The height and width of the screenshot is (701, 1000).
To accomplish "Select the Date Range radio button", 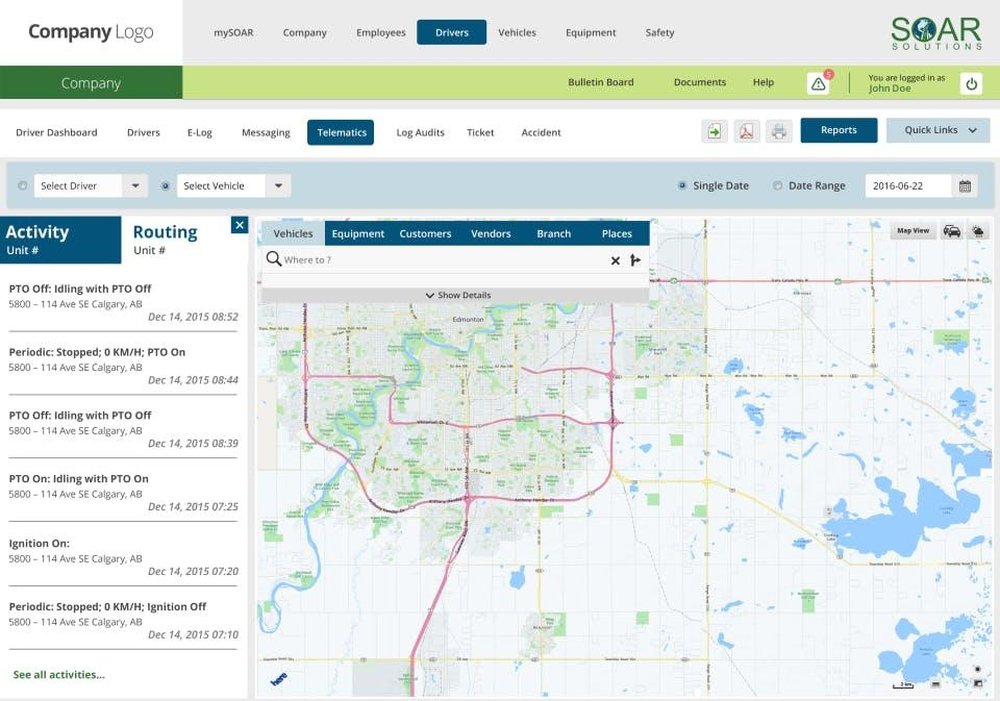I will pos(776,185).
